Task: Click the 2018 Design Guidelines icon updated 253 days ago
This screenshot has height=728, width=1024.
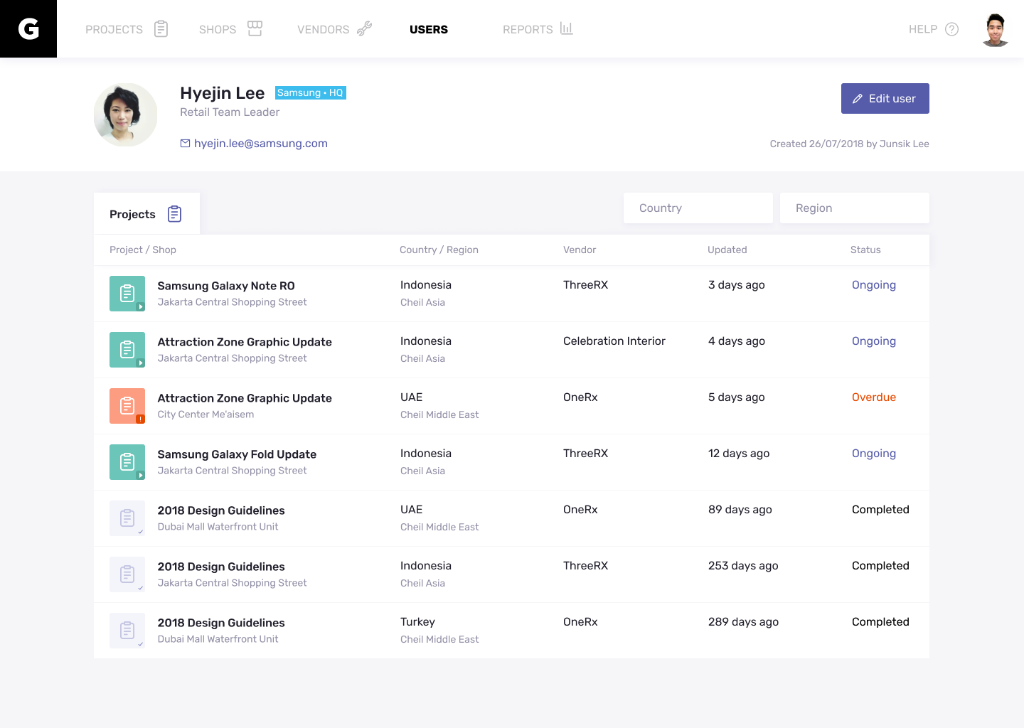Action: point(127,575)
